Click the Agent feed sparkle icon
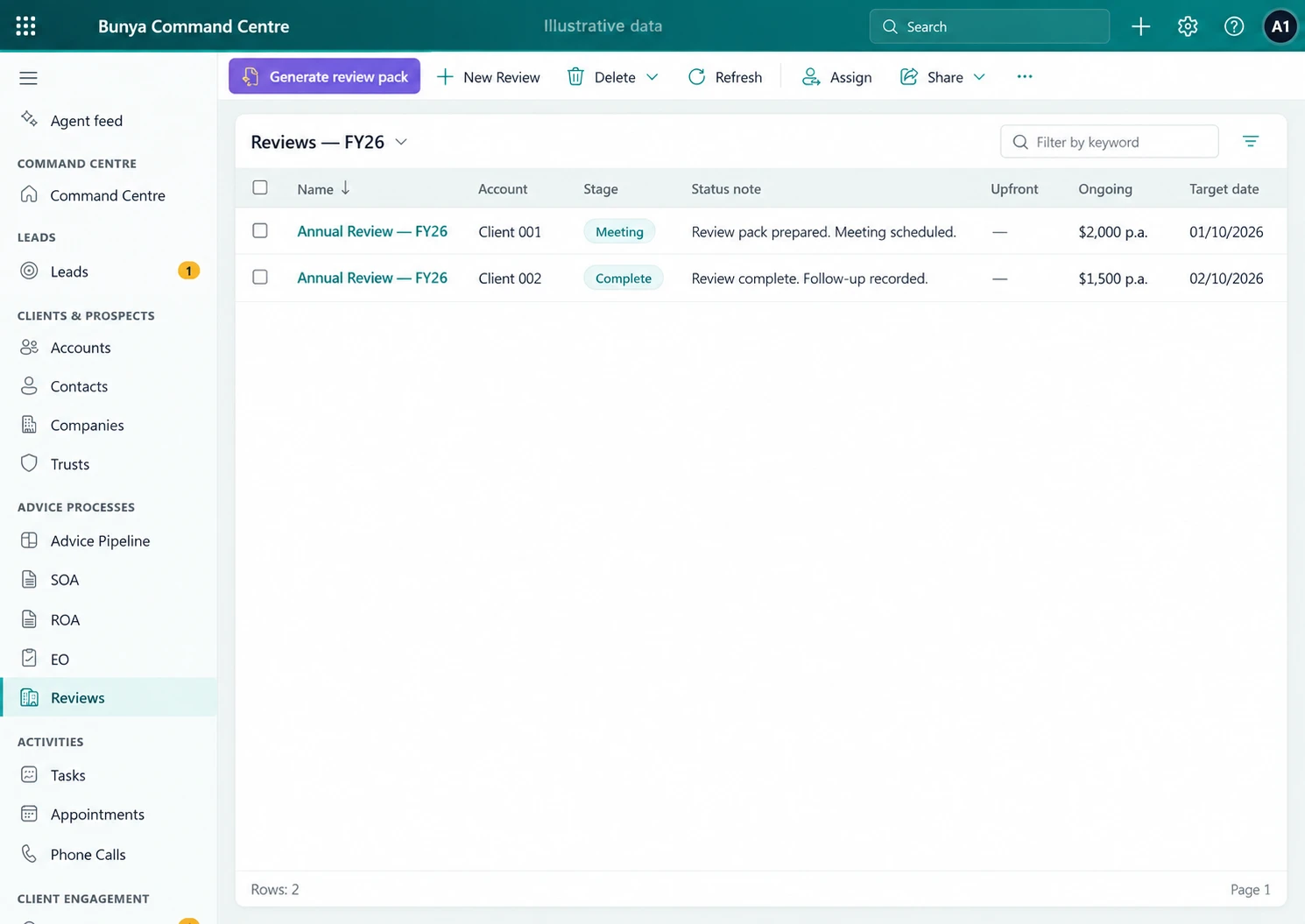The height and width of the screenshot is (924, 1305). [x=29, y=119]
